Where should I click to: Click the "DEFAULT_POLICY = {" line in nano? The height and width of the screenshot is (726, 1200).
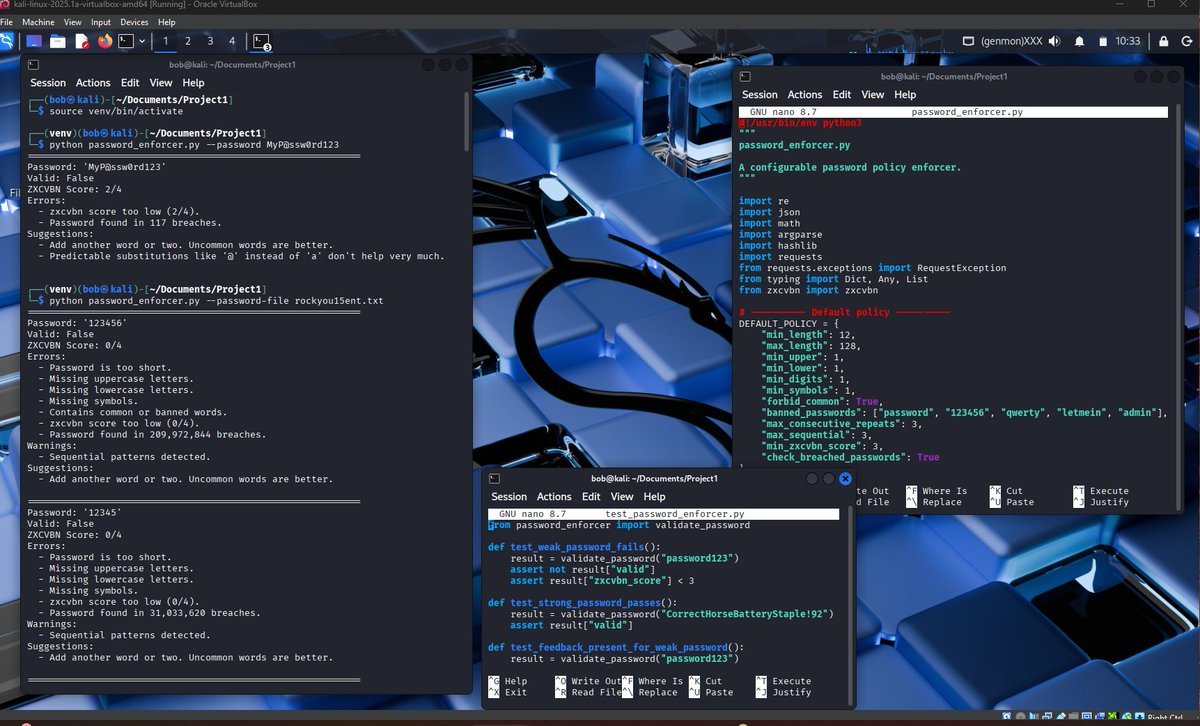pyautogui.click(x=789, y=323)
